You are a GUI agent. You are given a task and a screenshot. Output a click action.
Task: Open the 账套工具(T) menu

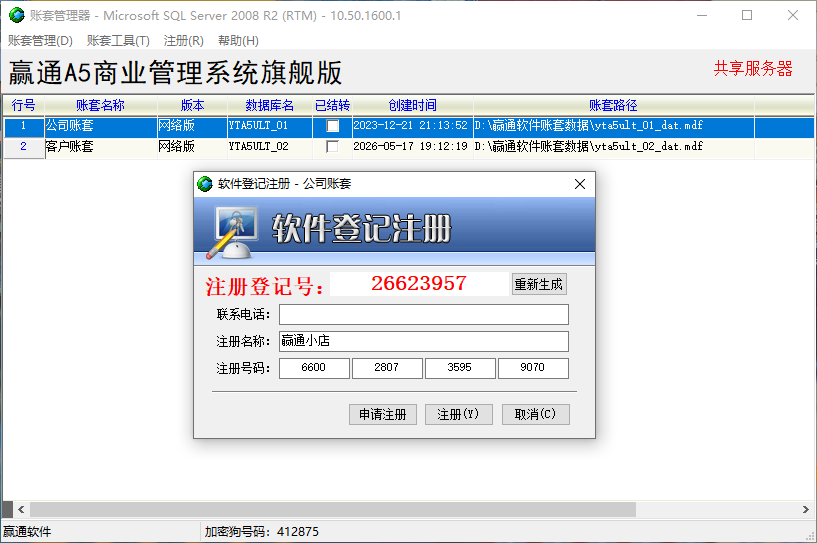(118, 41)
